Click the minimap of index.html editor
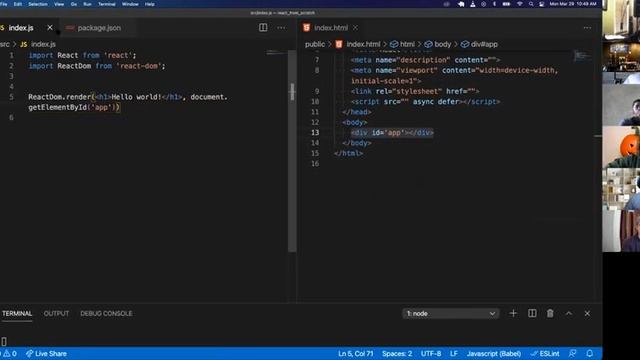Viewport: 640px width, 360px height. point(582,56)
